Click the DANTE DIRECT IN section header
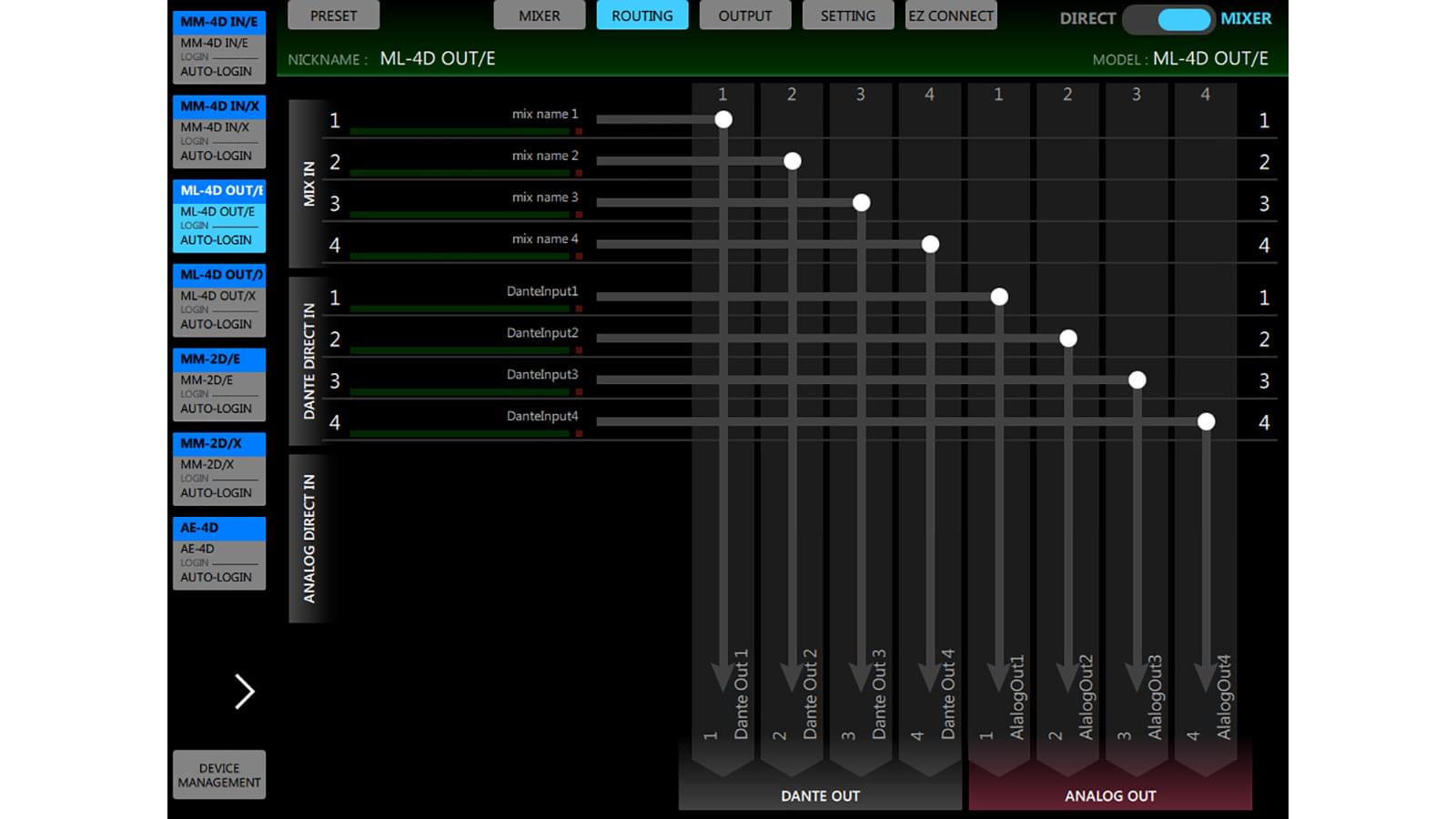The height and width of the screenshot is (819, 1456). (308, 360)
